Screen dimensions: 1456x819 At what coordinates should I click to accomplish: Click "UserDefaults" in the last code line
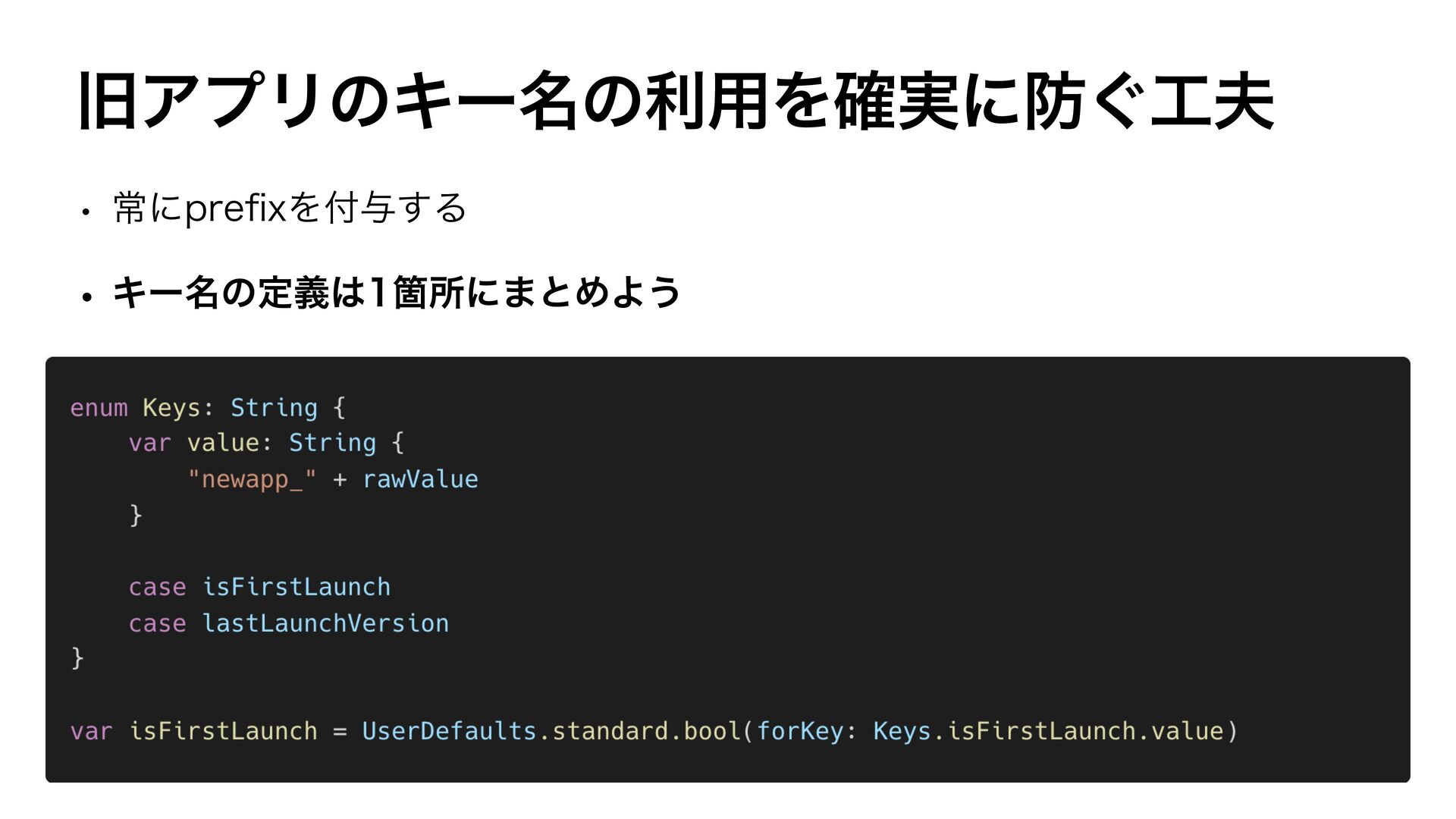coord(449,731)
